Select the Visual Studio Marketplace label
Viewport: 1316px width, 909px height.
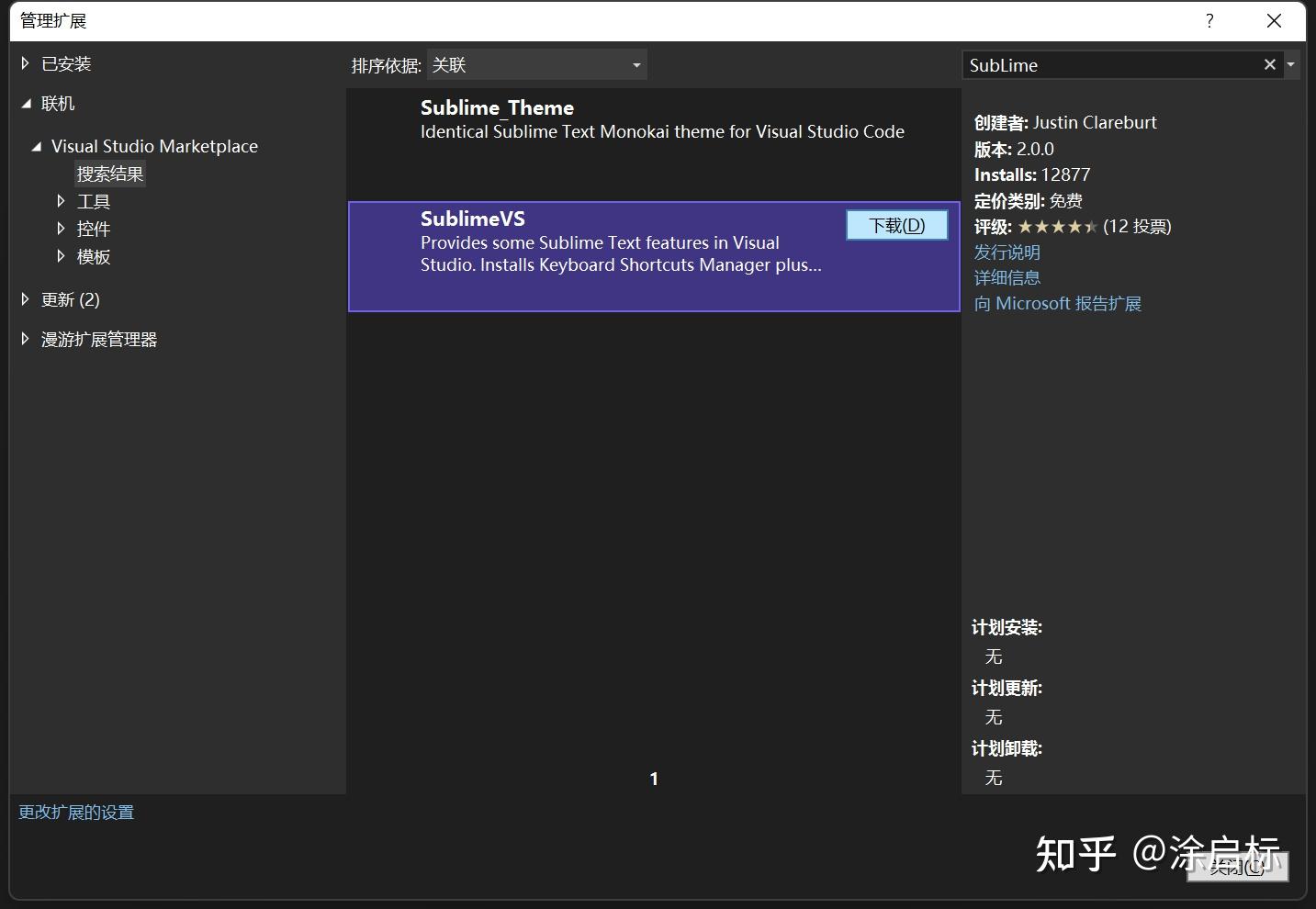(x=154, y=146)
